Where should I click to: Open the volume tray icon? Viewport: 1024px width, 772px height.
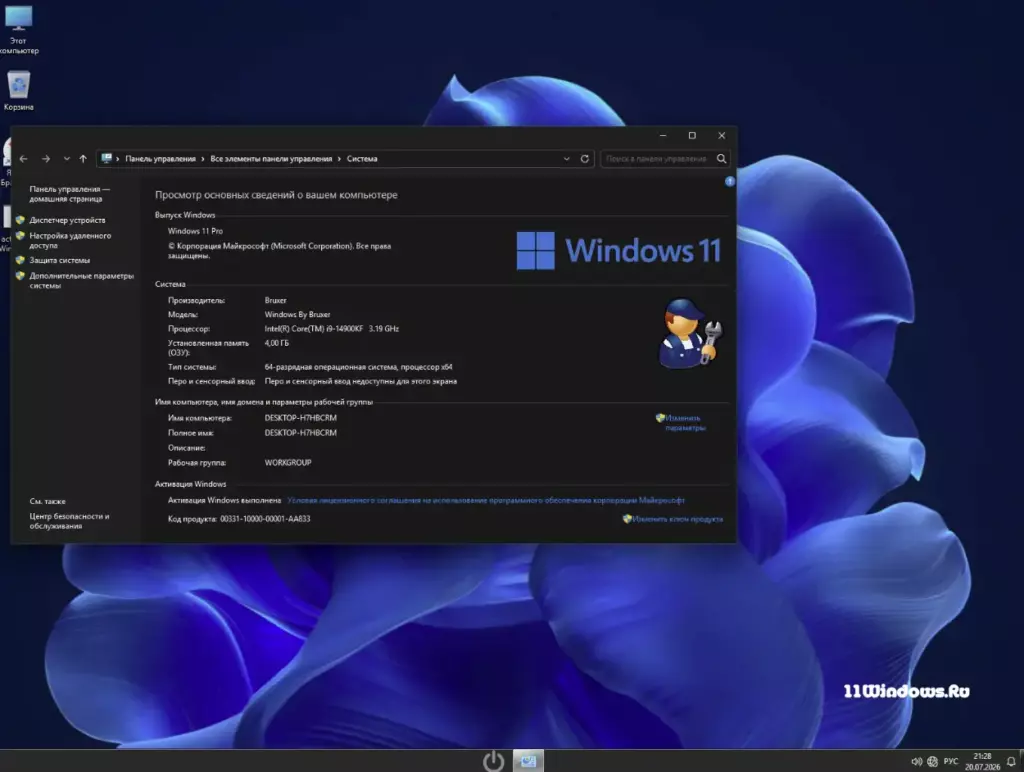916,762
